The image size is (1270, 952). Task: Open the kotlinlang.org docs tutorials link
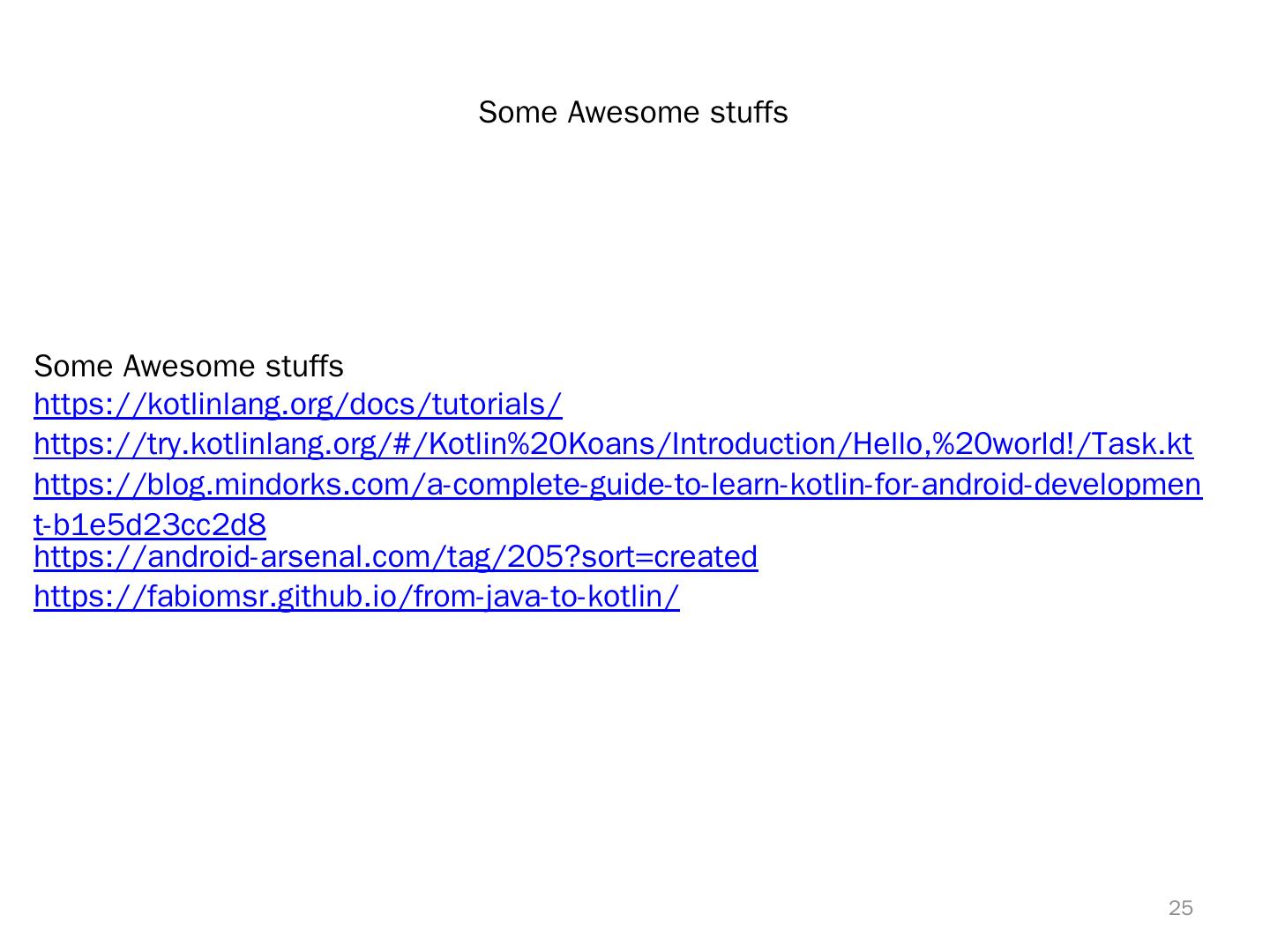297,405
